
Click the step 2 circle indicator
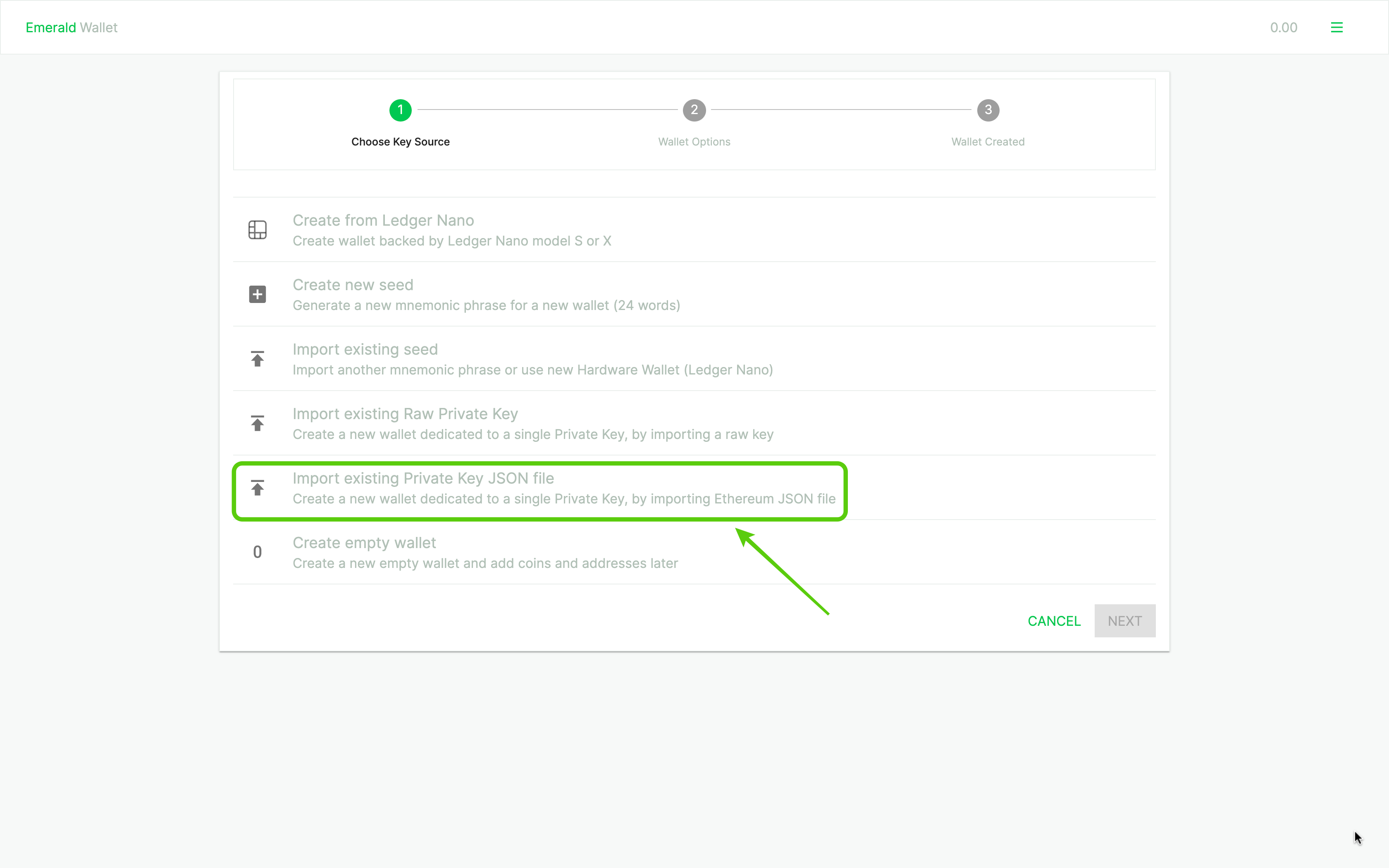pos(694,110)
